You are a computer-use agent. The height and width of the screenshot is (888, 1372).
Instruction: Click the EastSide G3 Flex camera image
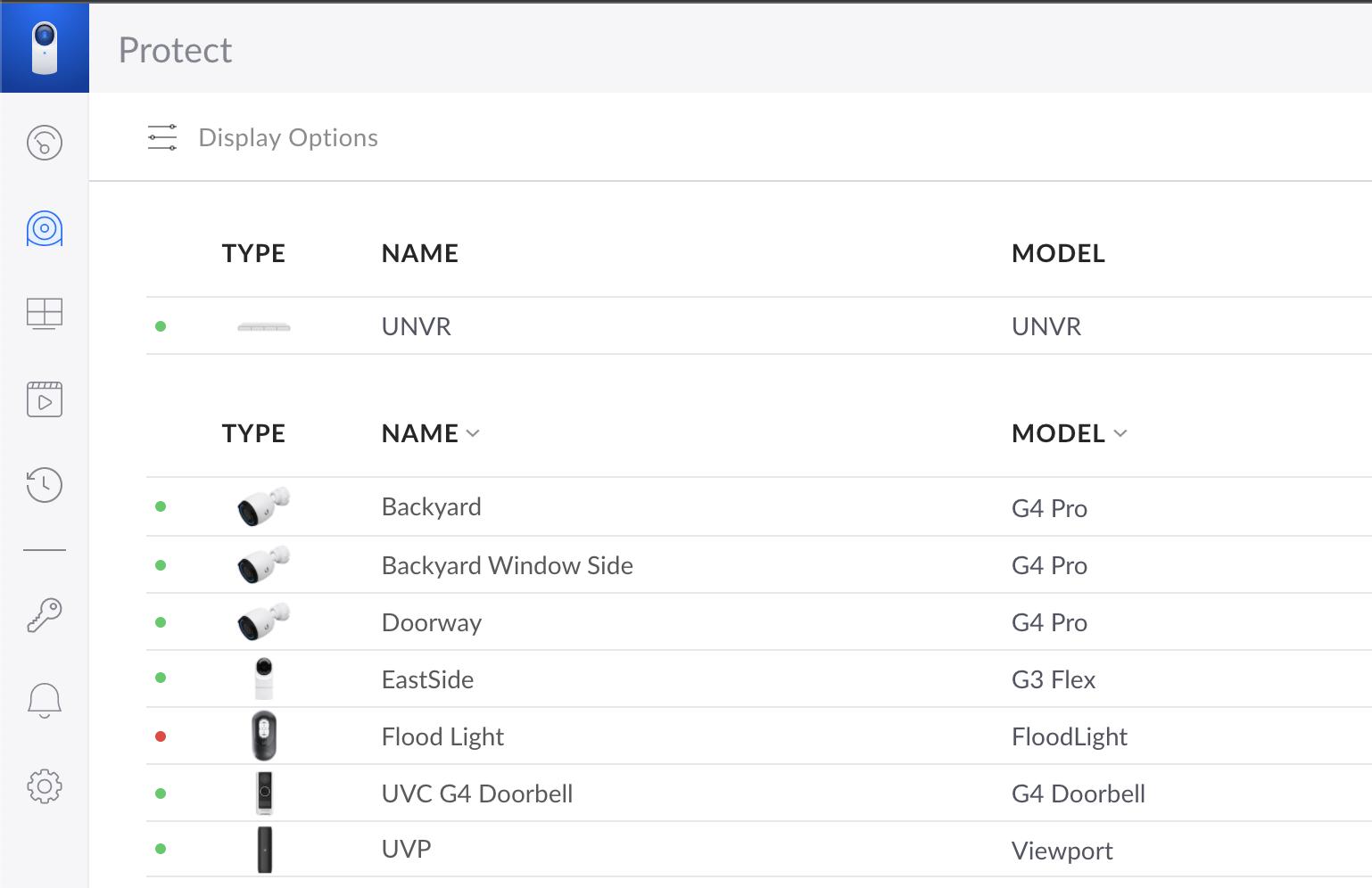[264, 679]
